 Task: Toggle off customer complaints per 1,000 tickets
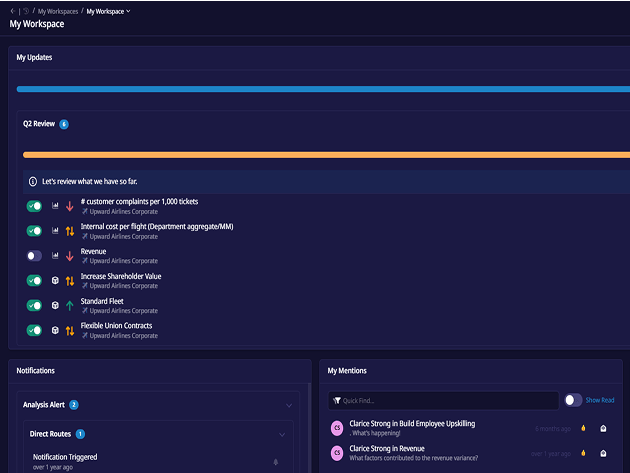click(x=34, y=206)
